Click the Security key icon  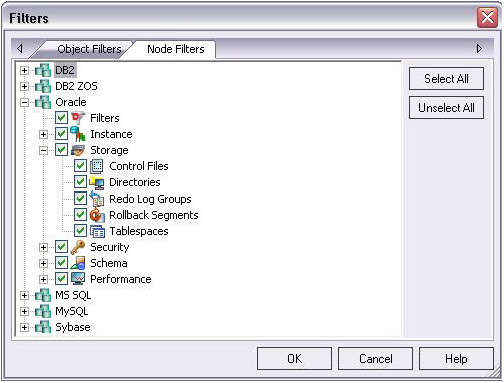[x=78, y=247]
